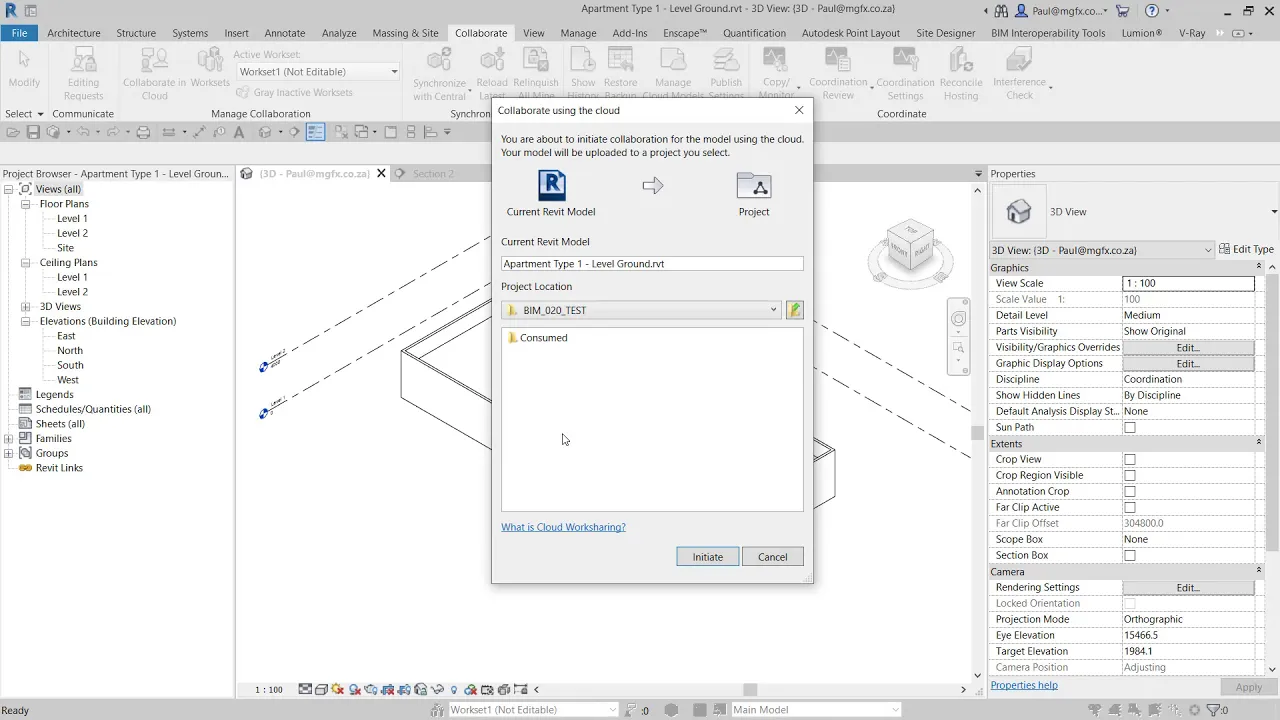Click the Collaborate in Cloud ribbon icon
Screen dimensions: 1280x720
click(x=154, y=74)
